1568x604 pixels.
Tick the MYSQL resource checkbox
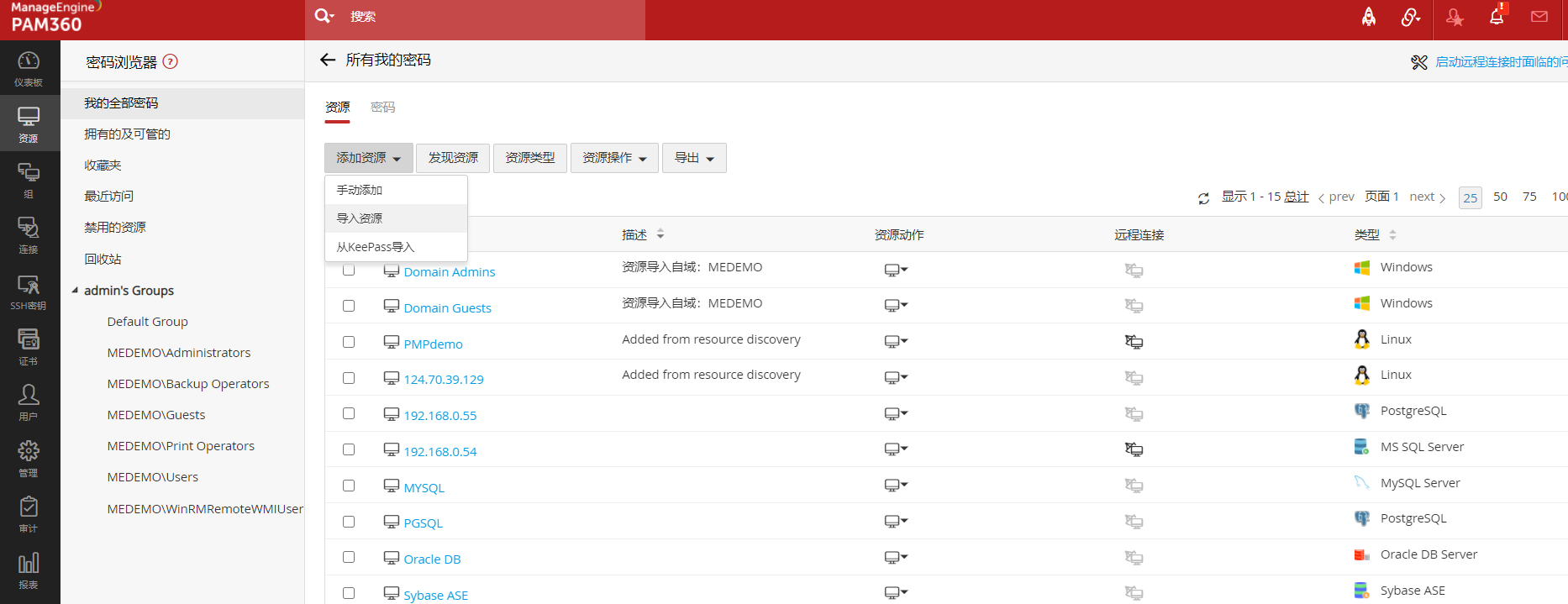349,486
